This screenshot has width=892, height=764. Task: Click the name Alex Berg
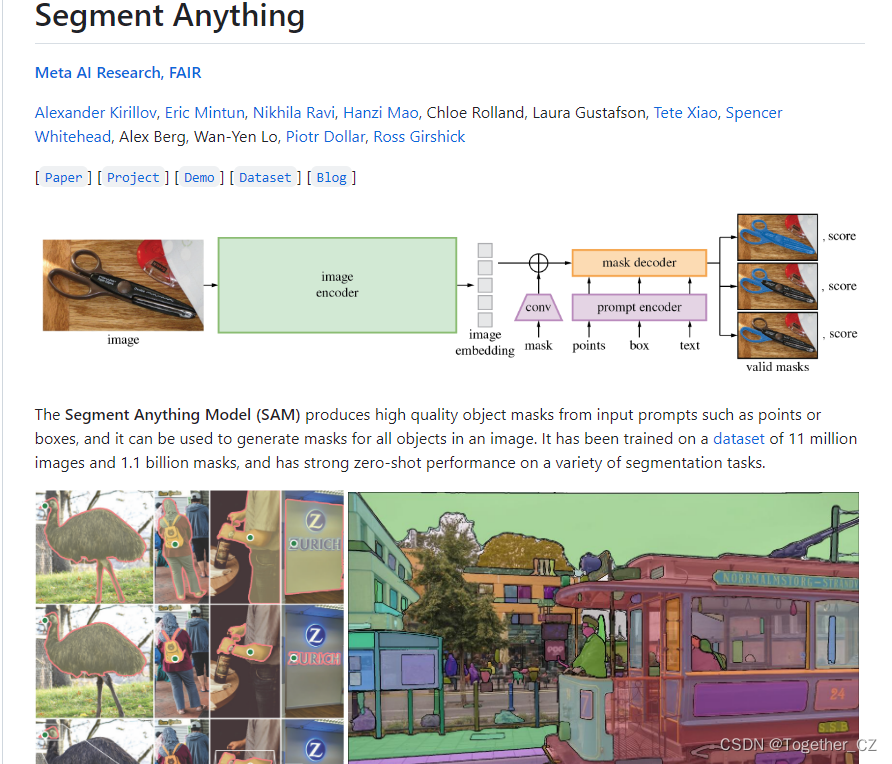point(152,137)
